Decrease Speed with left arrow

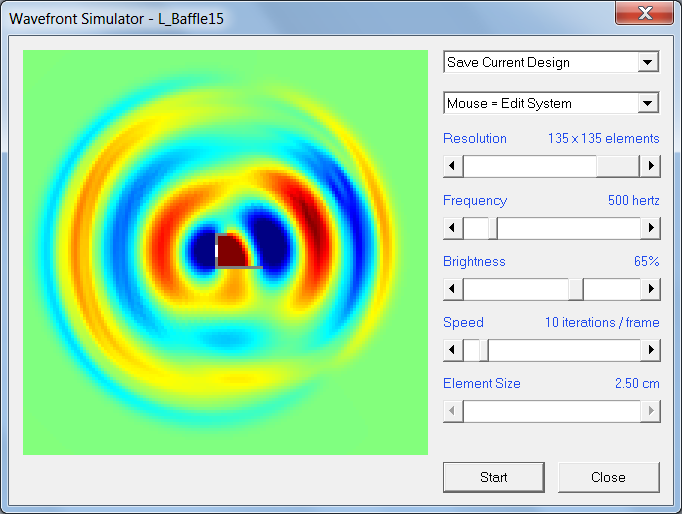pos(452,350)
